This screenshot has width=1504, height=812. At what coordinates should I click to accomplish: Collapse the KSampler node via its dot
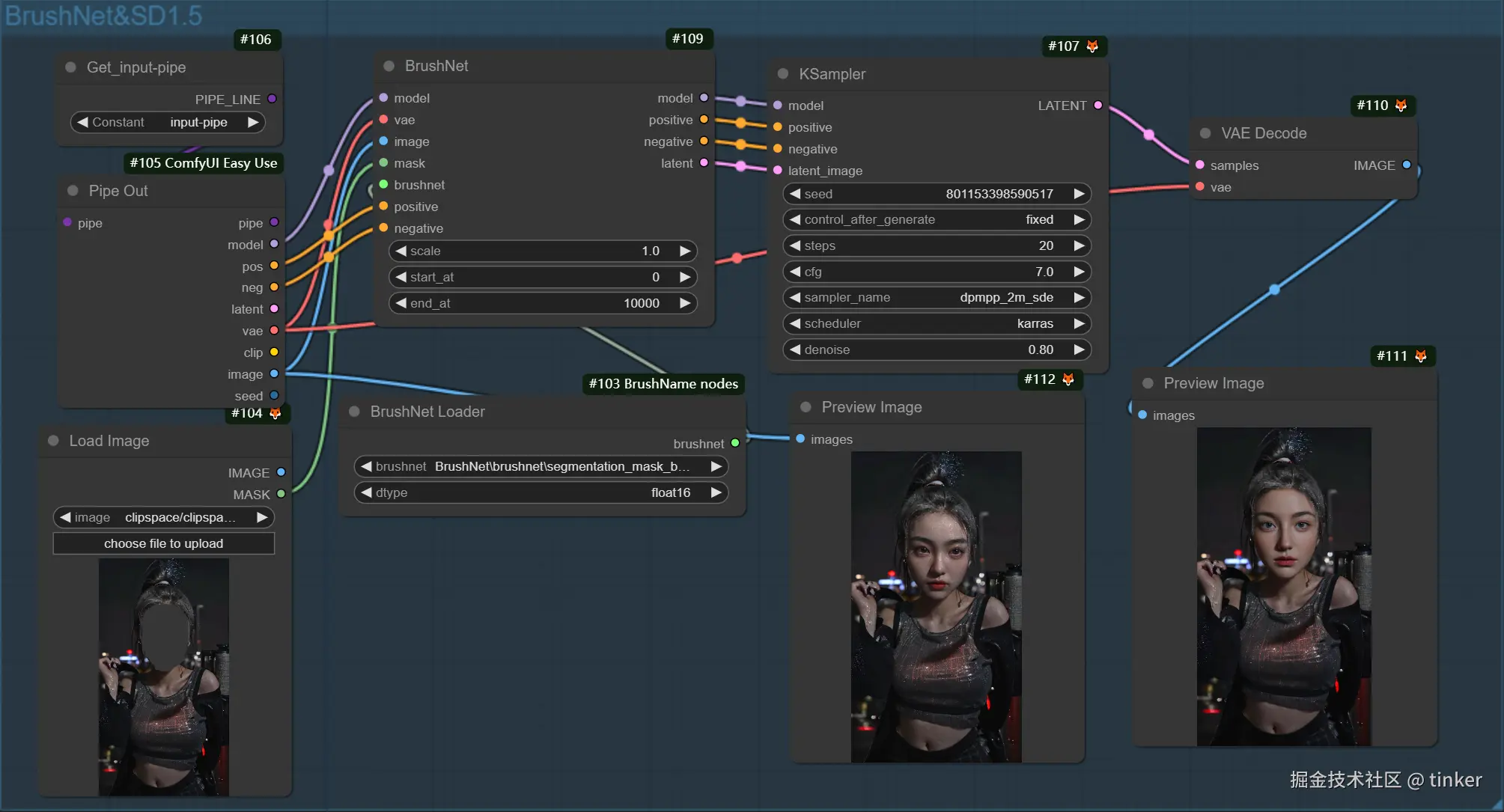[783, 74]
